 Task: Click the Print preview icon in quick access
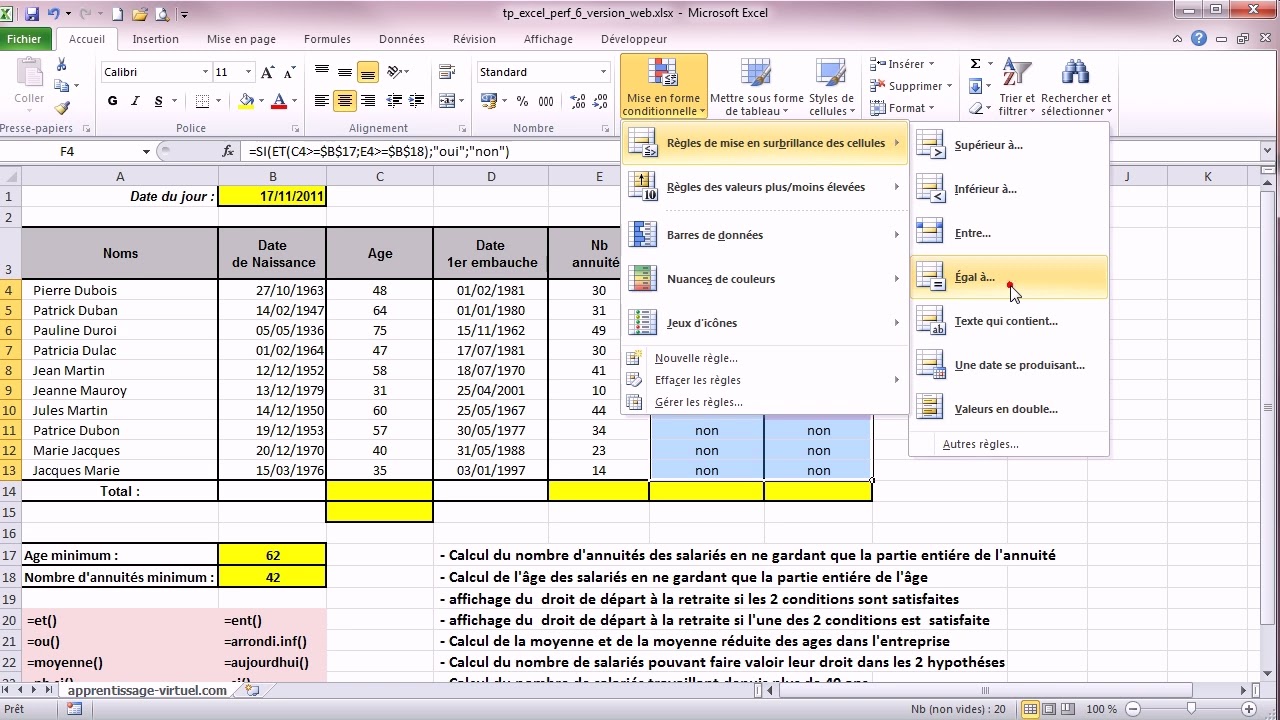160,14
